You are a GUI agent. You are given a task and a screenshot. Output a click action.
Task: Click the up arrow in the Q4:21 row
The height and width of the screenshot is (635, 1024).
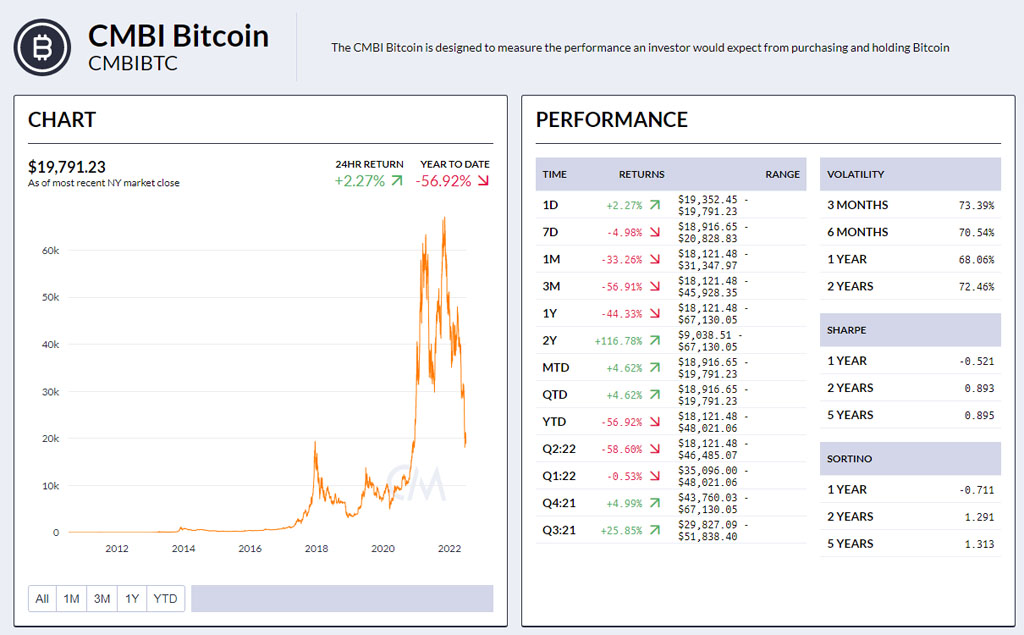[x=654, y=503]
